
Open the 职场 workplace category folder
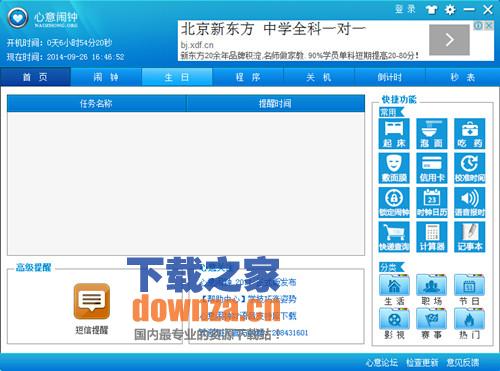point(432,290)
